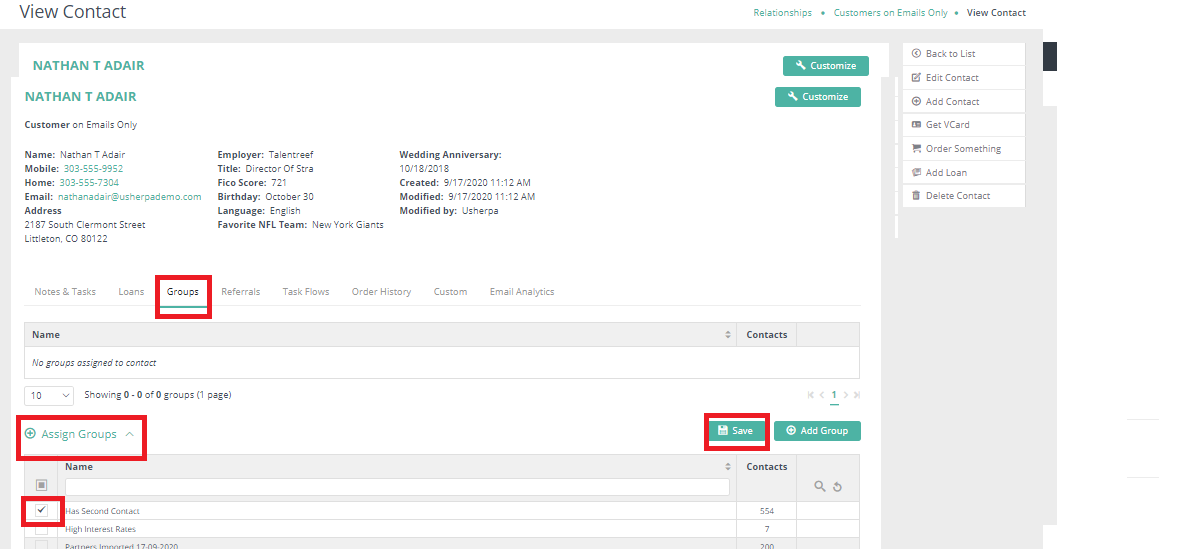Click the Back to List arrow icon
The height and width of the screenshot is (549, 1182).
tap(916, 54)
